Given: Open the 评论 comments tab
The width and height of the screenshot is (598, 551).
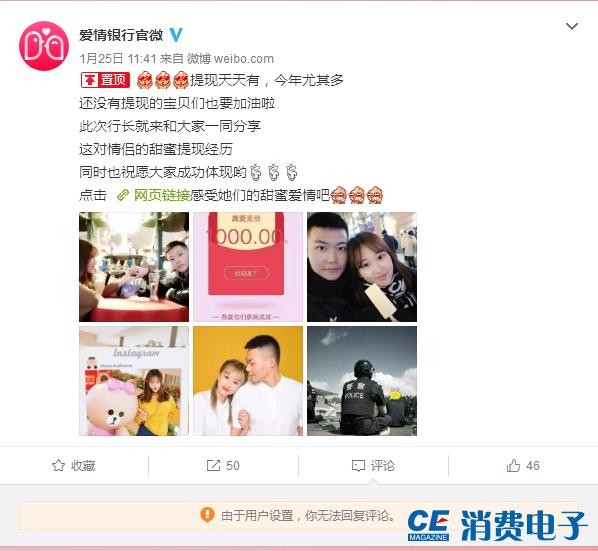Looking at the screenshot, I should pos(373,466).
